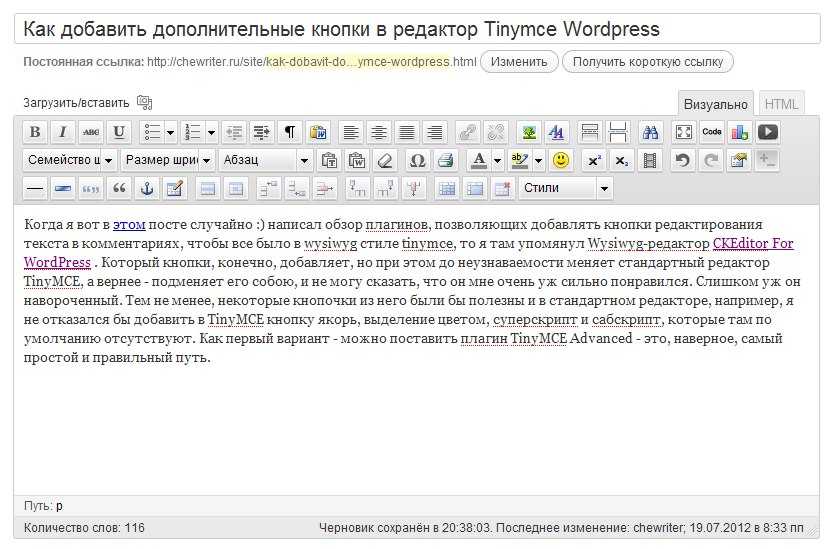Click the paste from Word icon in second row
Screen dimensions: 835x549
pyautogui.click(x=357, y=160)
